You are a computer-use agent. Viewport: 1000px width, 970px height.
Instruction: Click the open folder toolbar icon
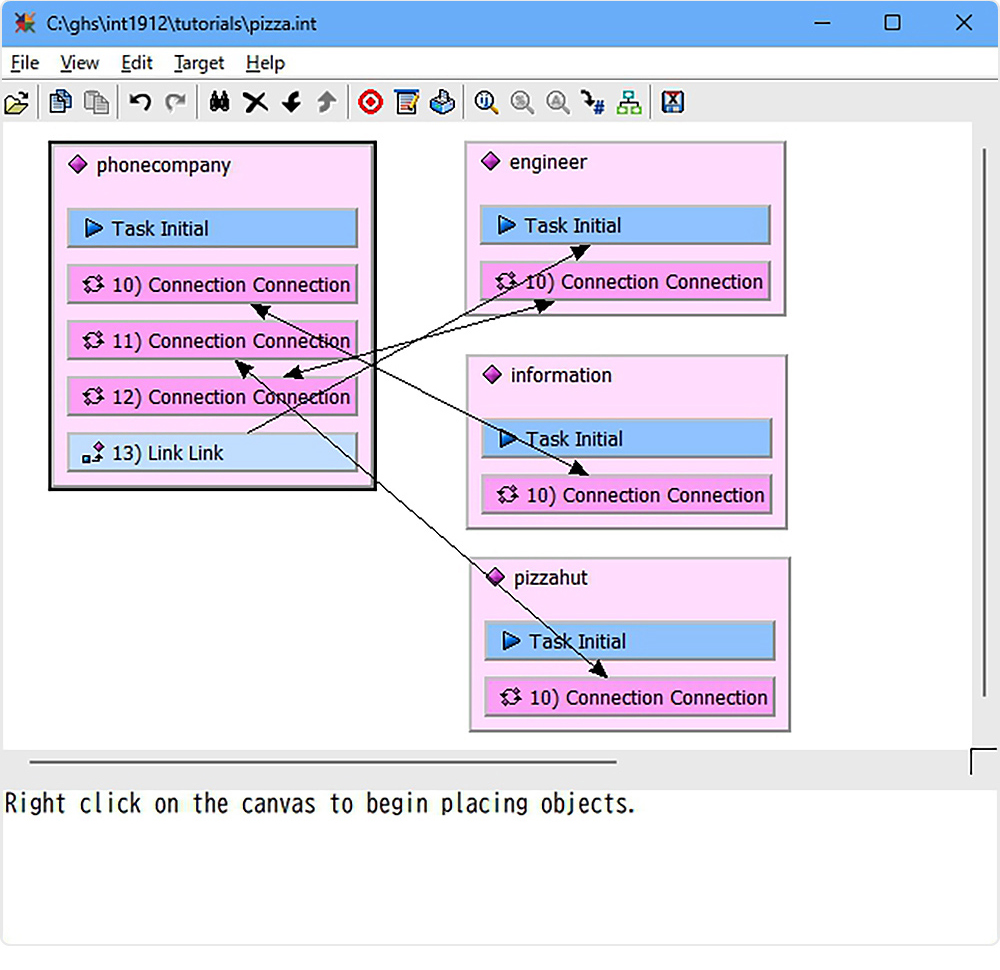click(17, 102)
